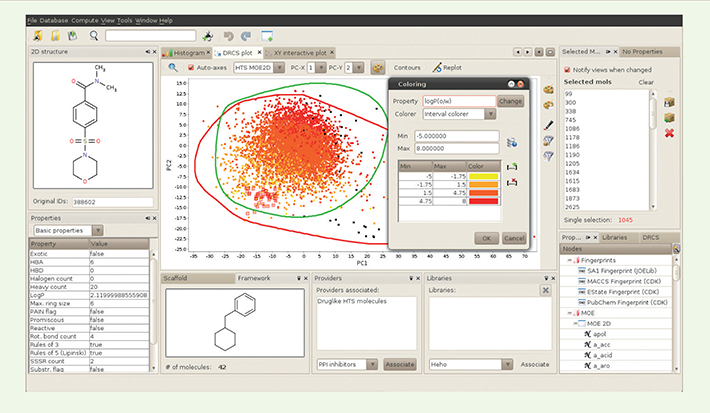
Task: Disable Notify views when changed checkbox
Action: pyautogui.click(x=567, y=70)
